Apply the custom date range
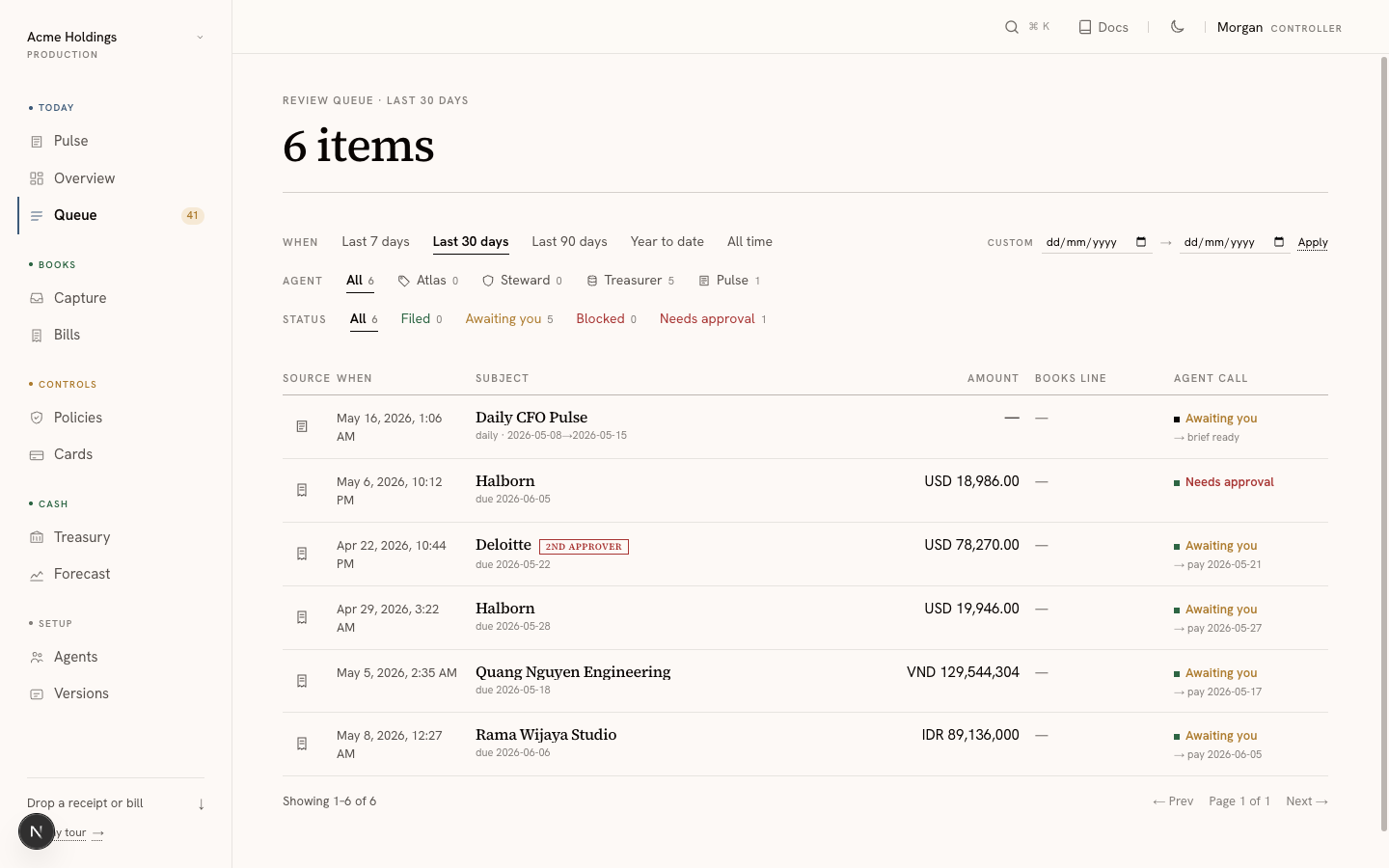This screenshot has width=1389, height=868. 1313,242
